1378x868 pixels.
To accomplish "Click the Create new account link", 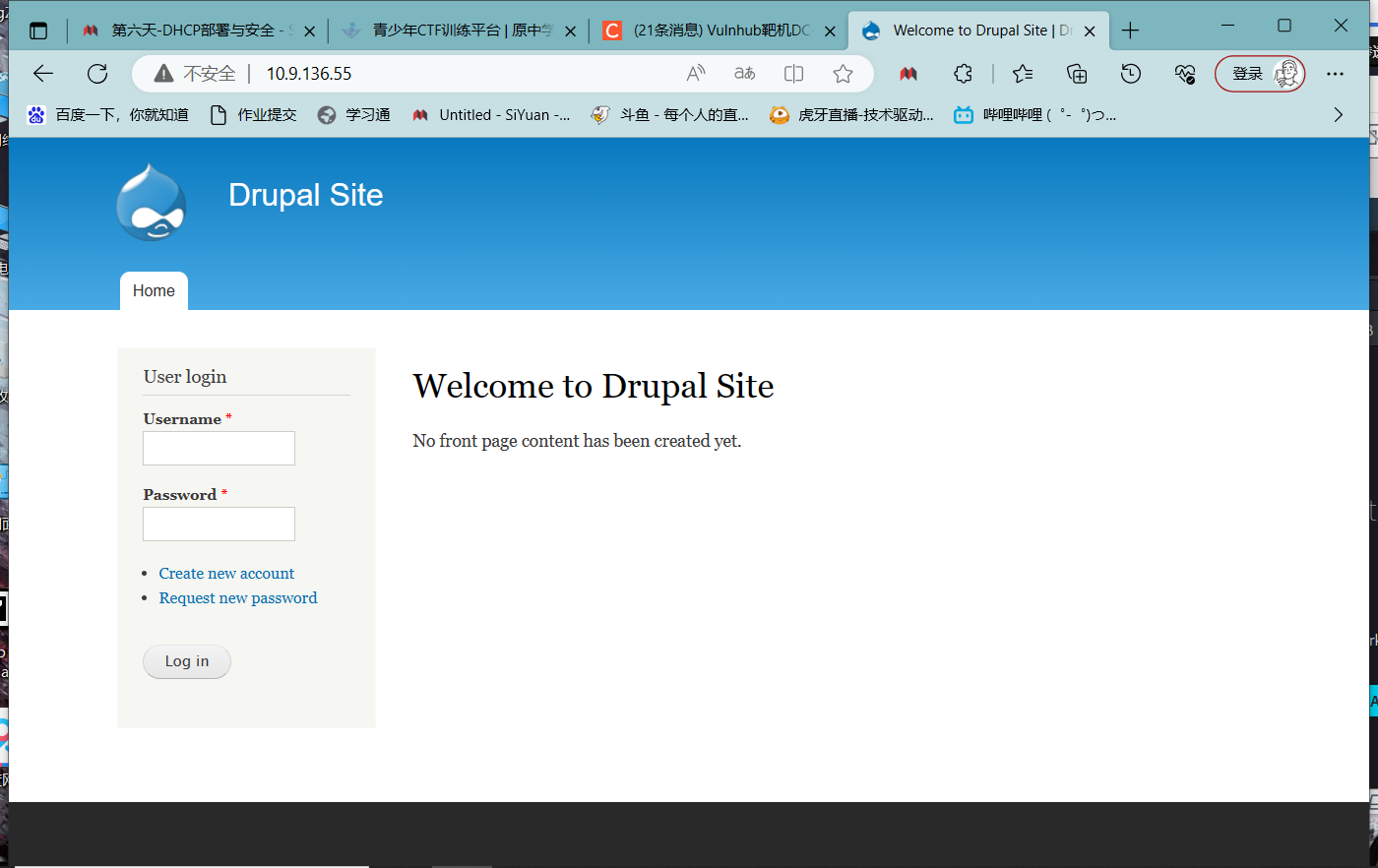I will coord(226,574).
